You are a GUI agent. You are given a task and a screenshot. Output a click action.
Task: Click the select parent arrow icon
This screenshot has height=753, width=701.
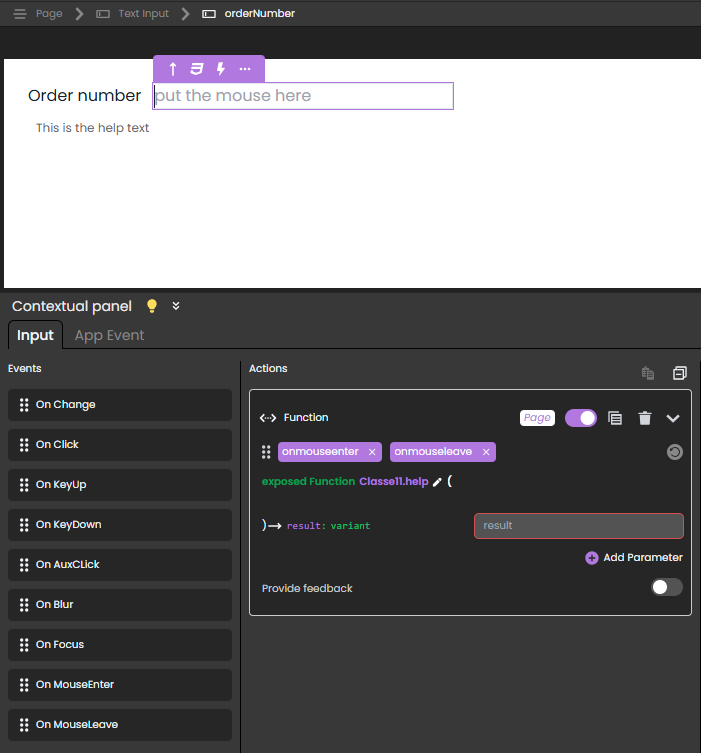[x=173, y=69]
